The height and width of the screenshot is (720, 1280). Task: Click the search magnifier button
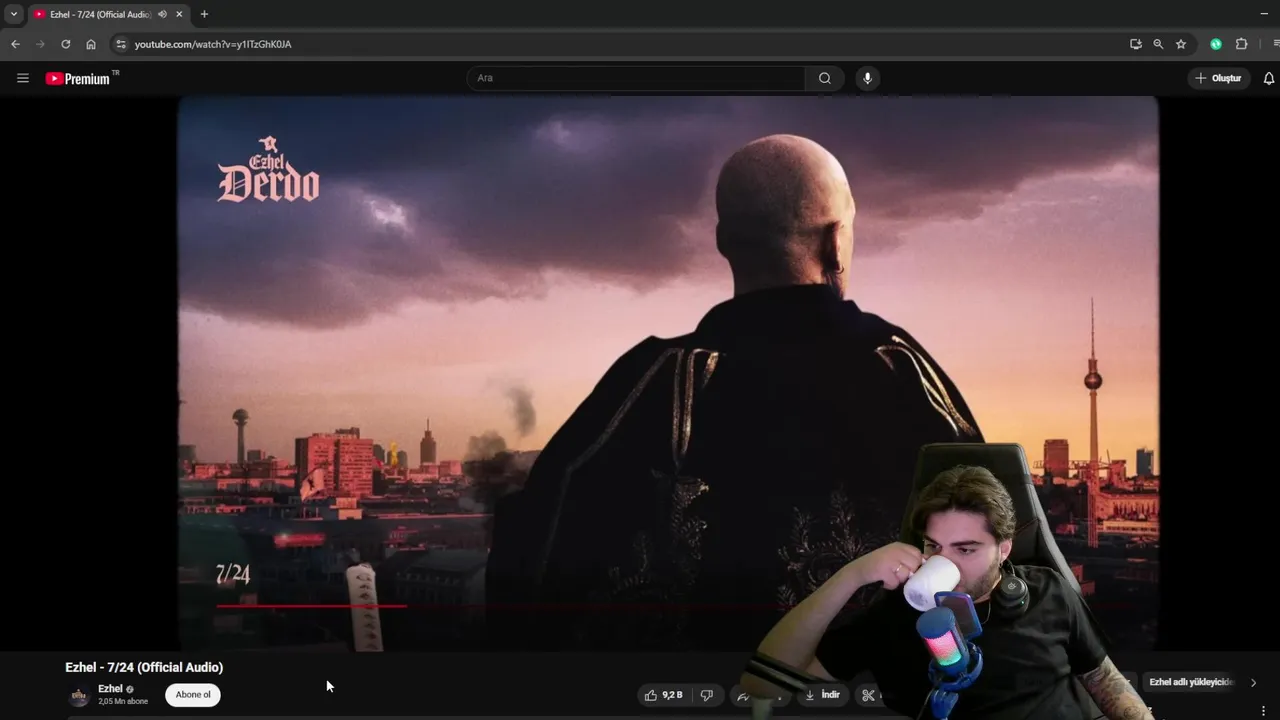pos(824,78)
